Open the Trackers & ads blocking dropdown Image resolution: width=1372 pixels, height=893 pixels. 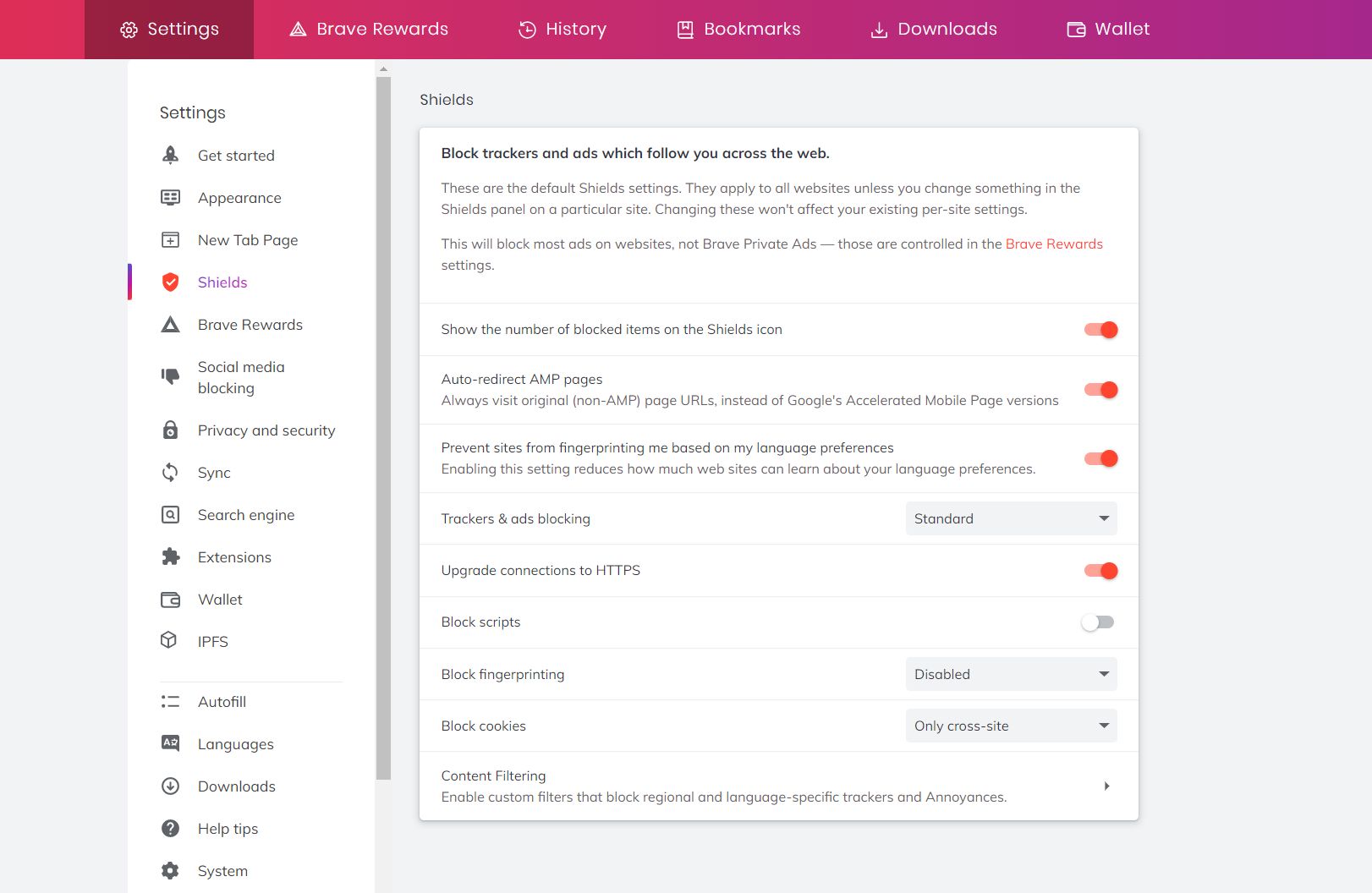pos(1011,518)
